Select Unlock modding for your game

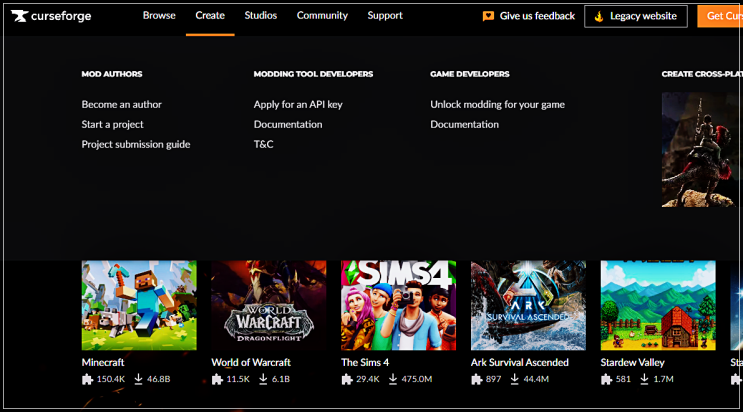[497, 104]
